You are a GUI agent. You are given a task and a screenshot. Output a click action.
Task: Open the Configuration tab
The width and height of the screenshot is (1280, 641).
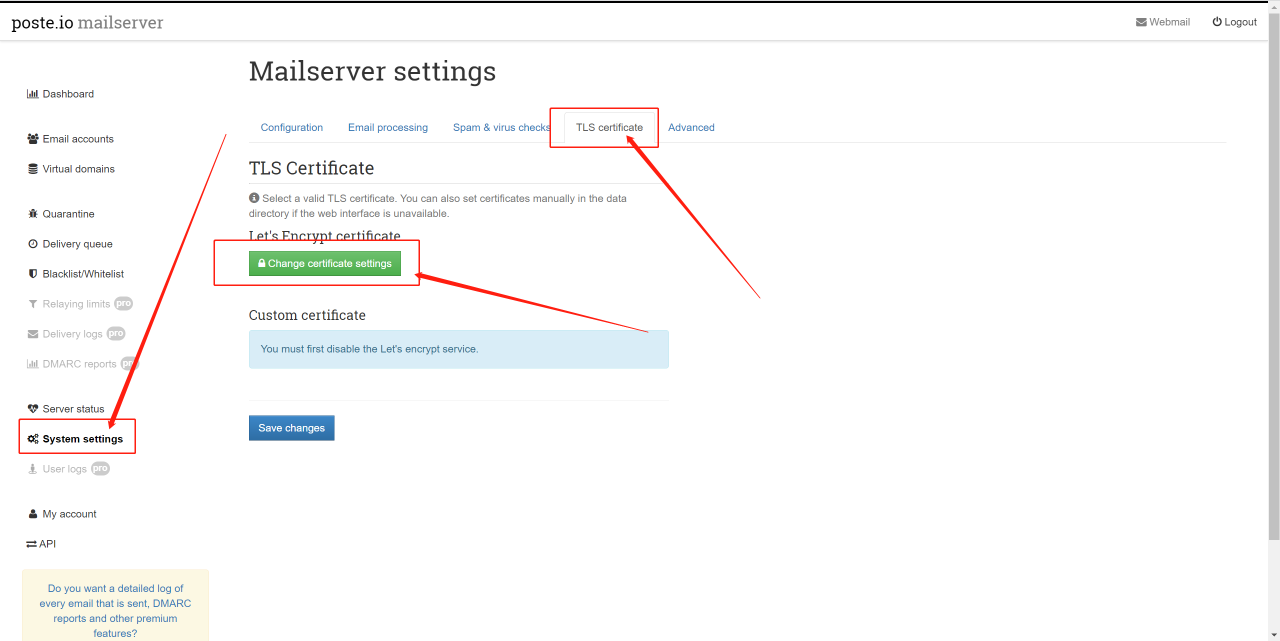[x=291, y=127]
